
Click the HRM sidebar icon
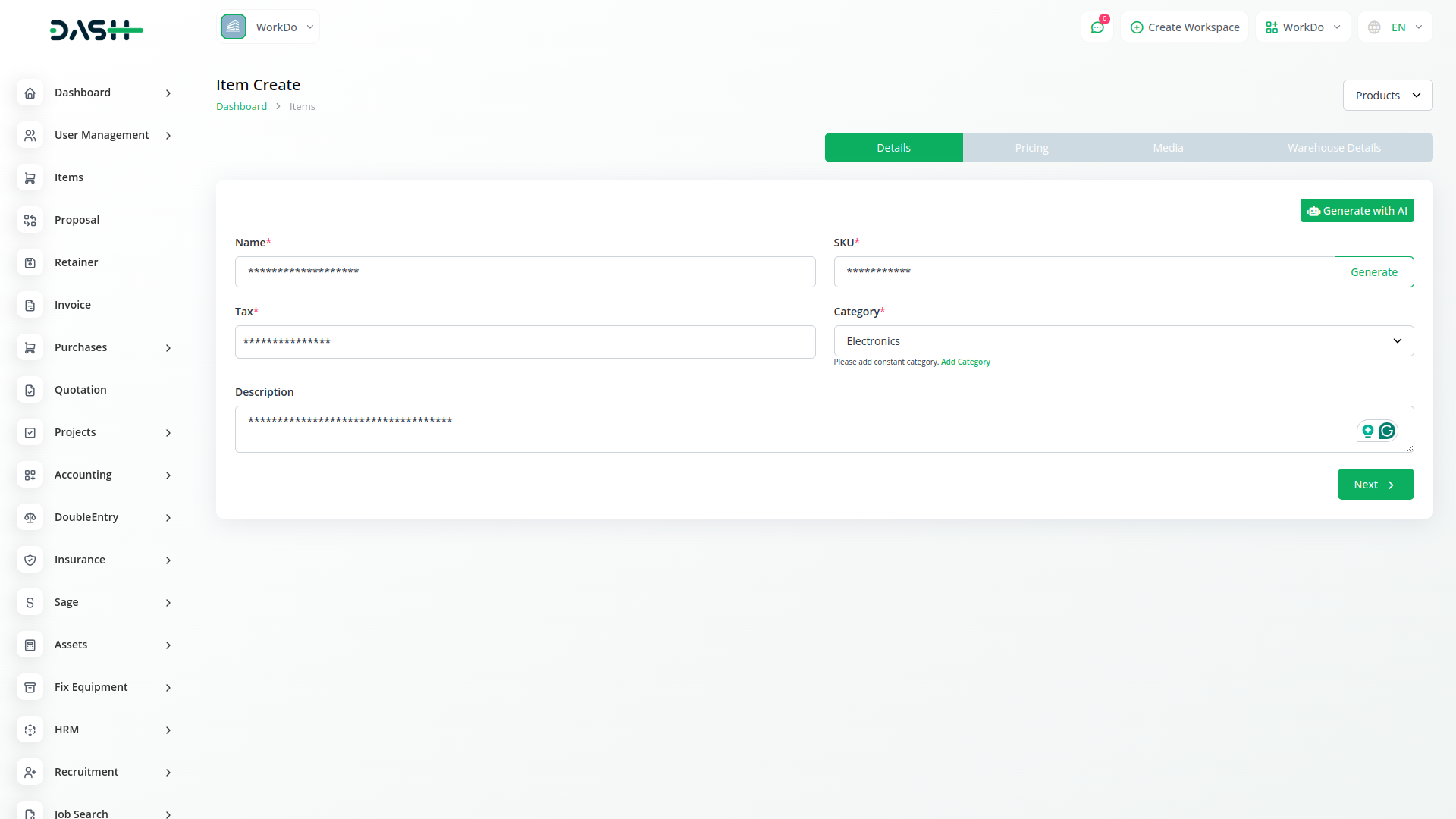coord(30,730)
